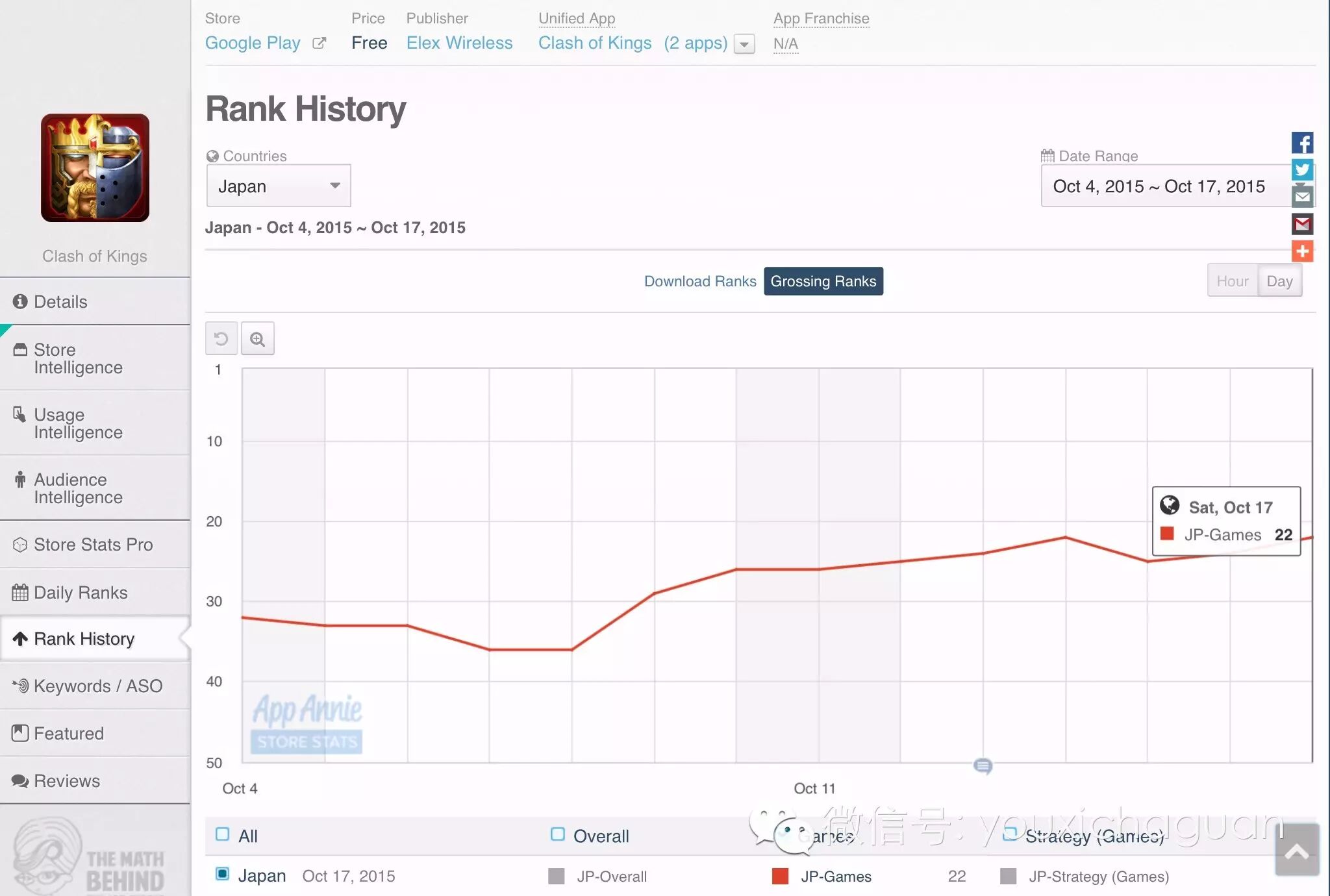The height and width of the screenshot is (896, 1330).
Task: Share page via Twitter icon
Action: coord(1302,170)
